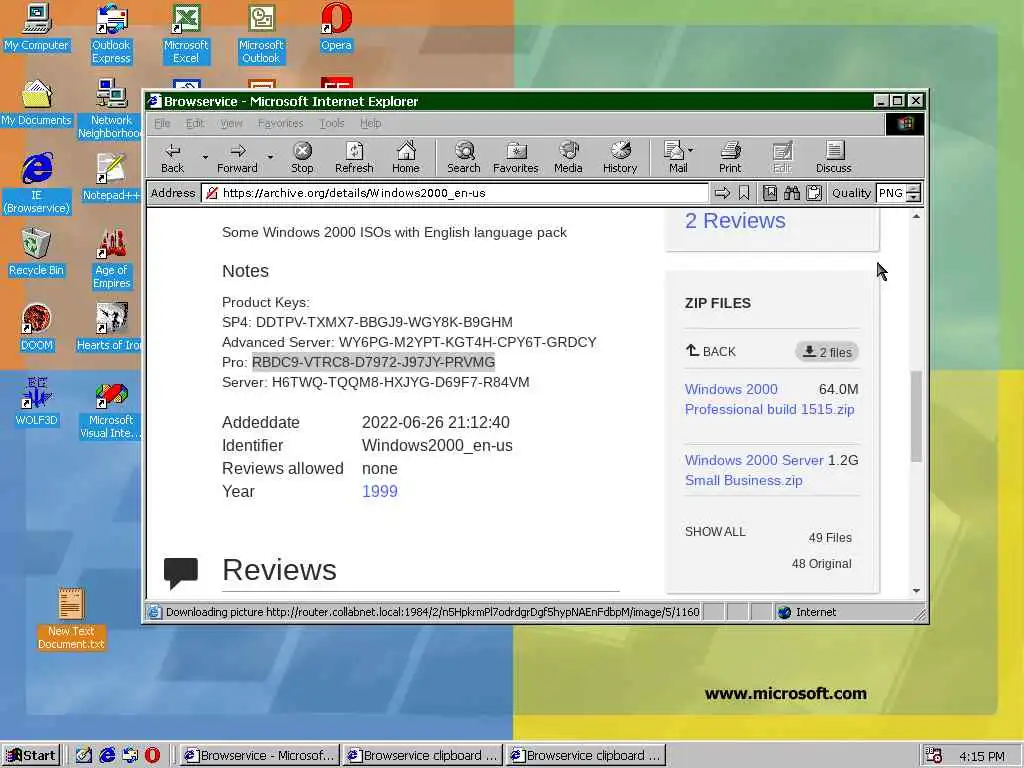Download using the 2 files button
The image size is (1024, 768).
point(827,352)
